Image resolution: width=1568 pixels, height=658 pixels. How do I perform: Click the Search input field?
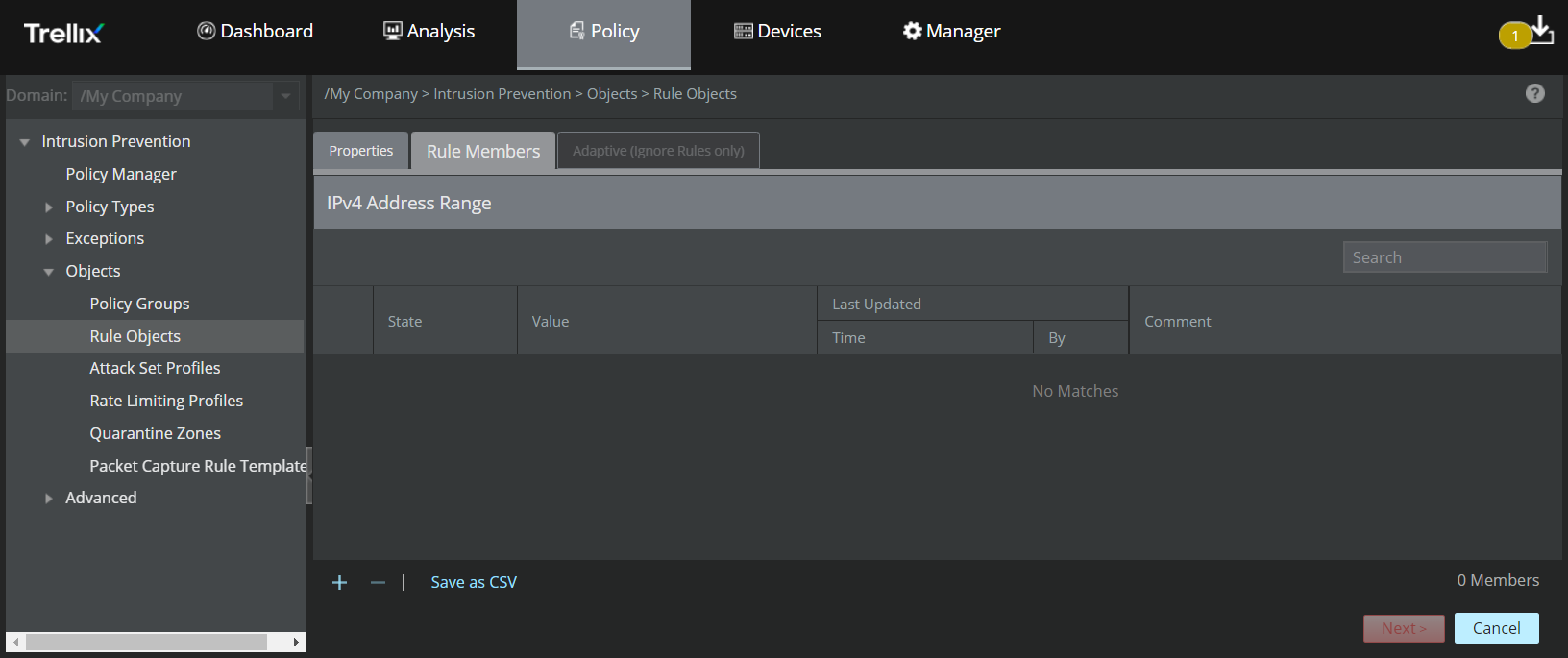1445,257
